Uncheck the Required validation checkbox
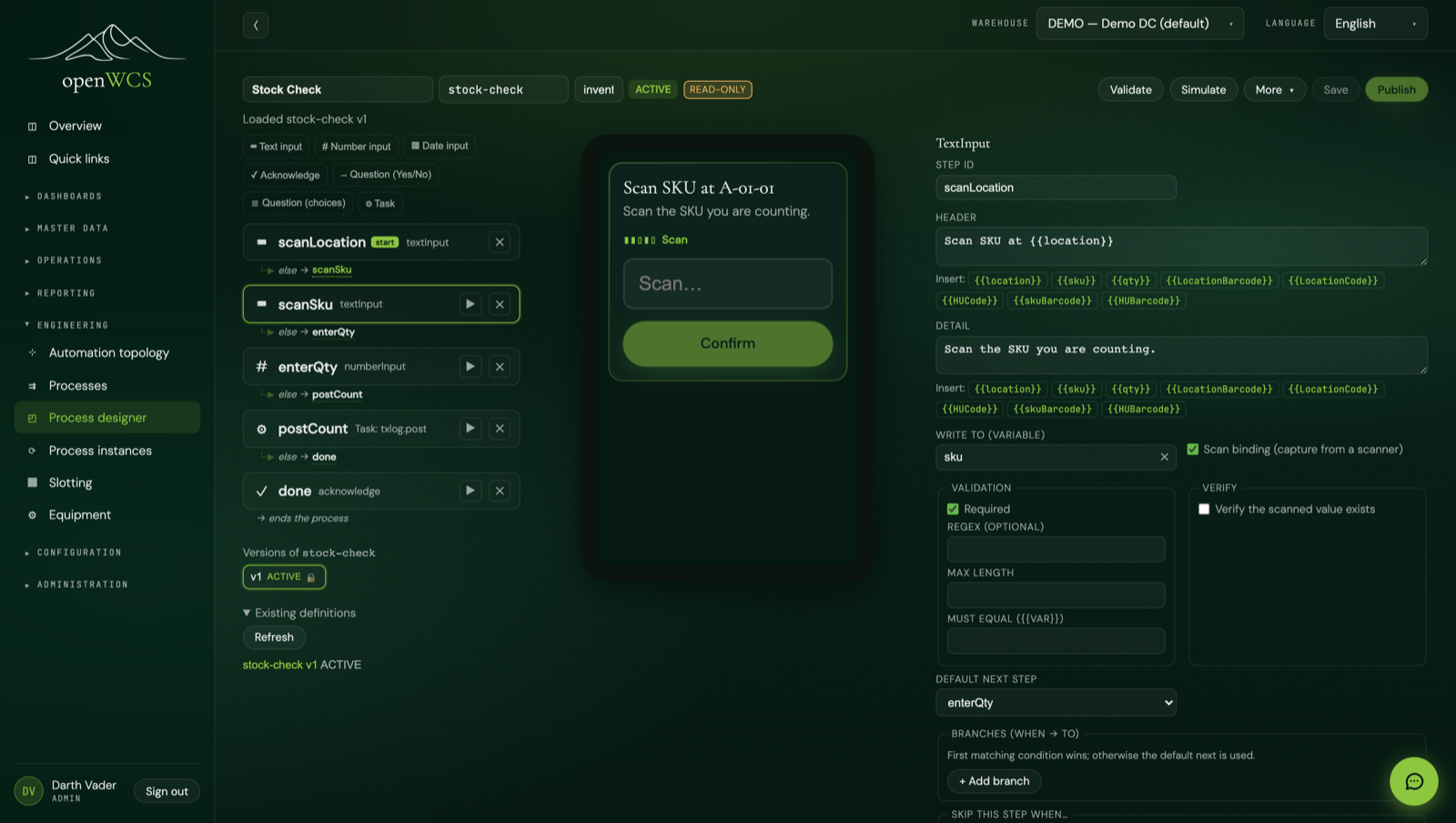This screenshot has height=823, width=1456. click(x=953, y=509)
